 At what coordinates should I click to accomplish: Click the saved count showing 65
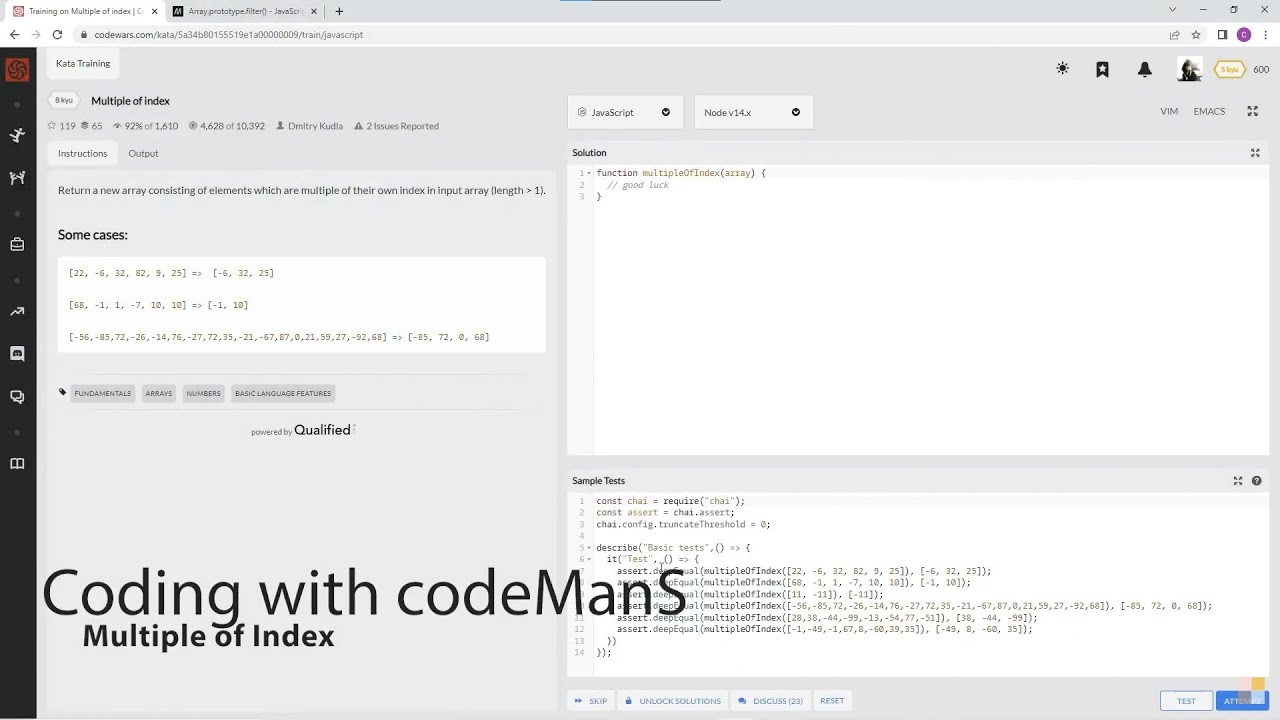click(91, 126)
